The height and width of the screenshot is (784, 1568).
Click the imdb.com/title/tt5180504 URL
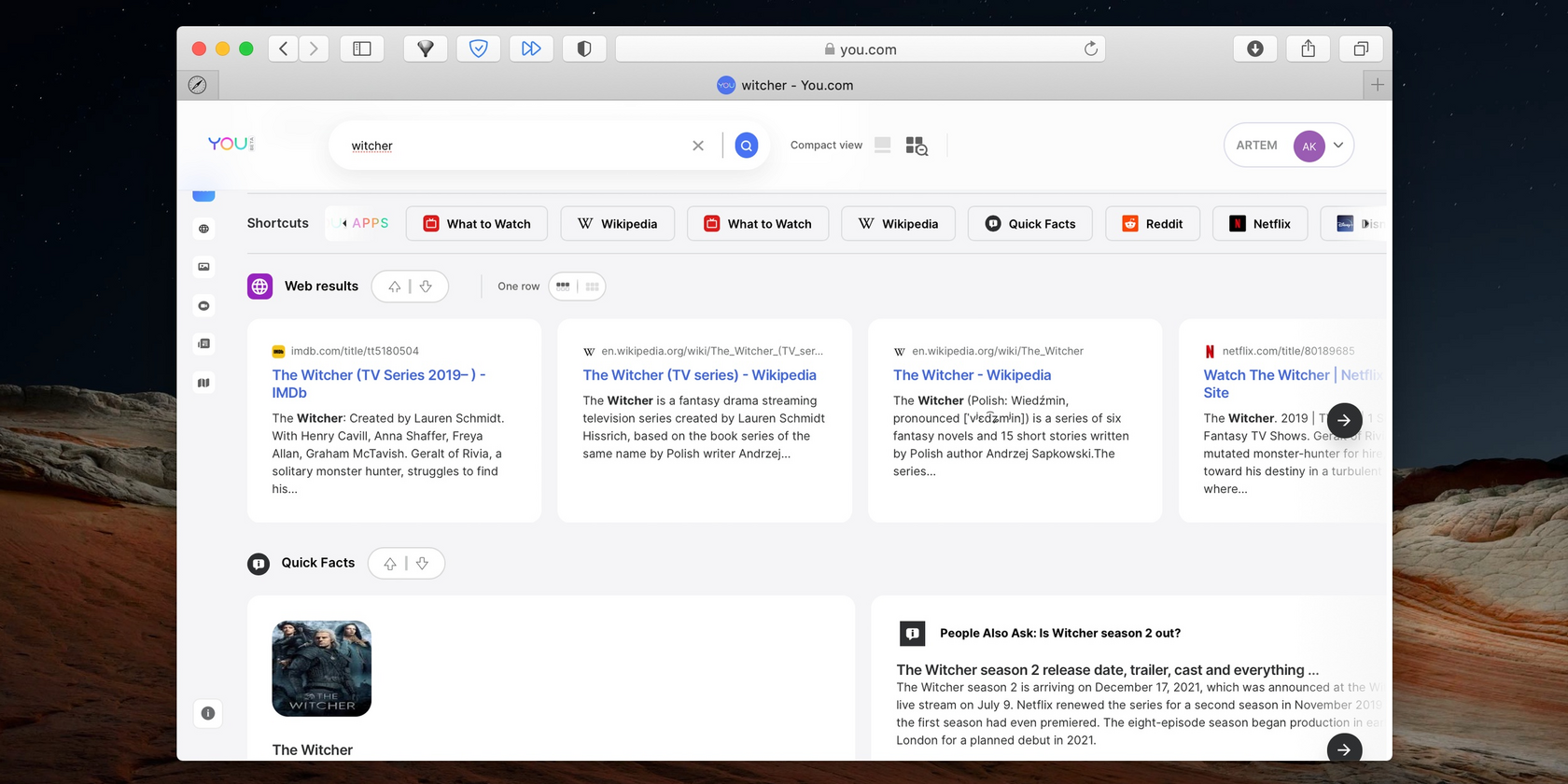click(355, 351)
